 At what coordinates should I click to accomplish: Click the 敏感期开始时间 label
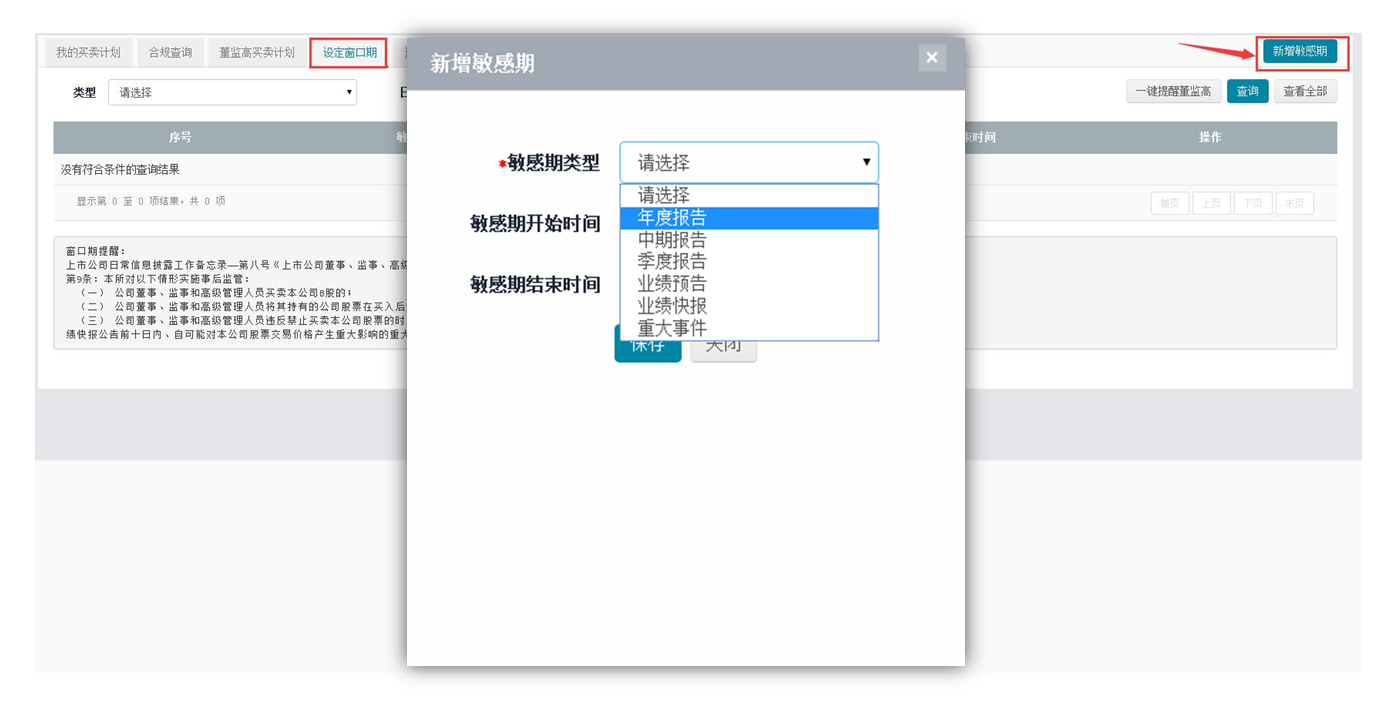click(x=535, y=224)
